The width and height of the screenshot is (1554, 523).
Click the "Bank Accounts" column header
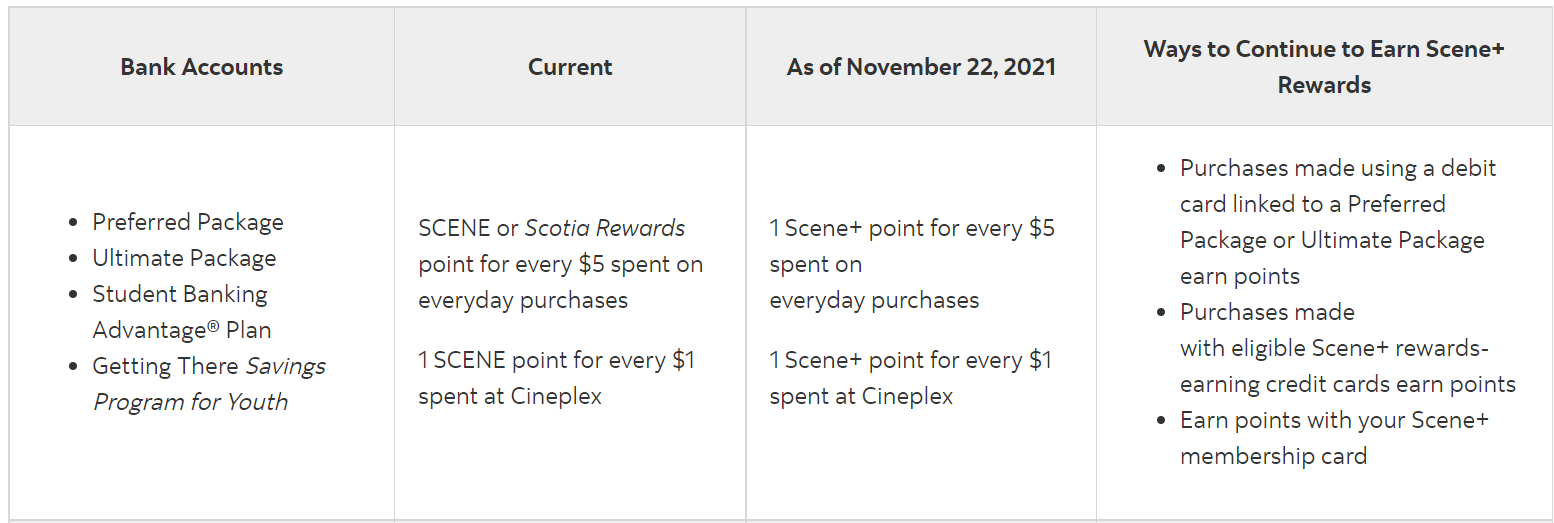(201, 67)
